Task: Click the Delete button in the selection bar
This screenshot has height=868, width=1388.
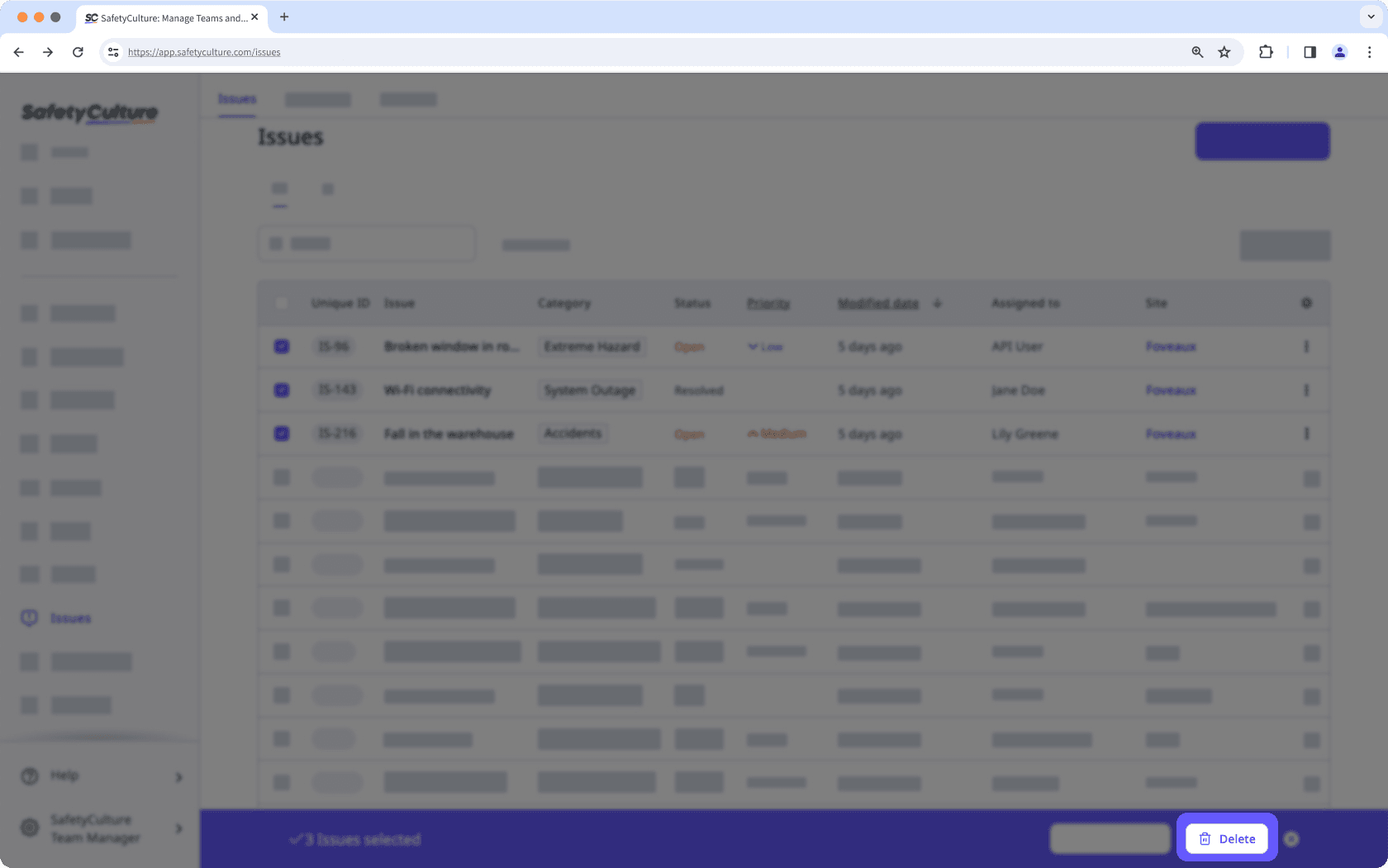Action: [x=1226, y=838]
